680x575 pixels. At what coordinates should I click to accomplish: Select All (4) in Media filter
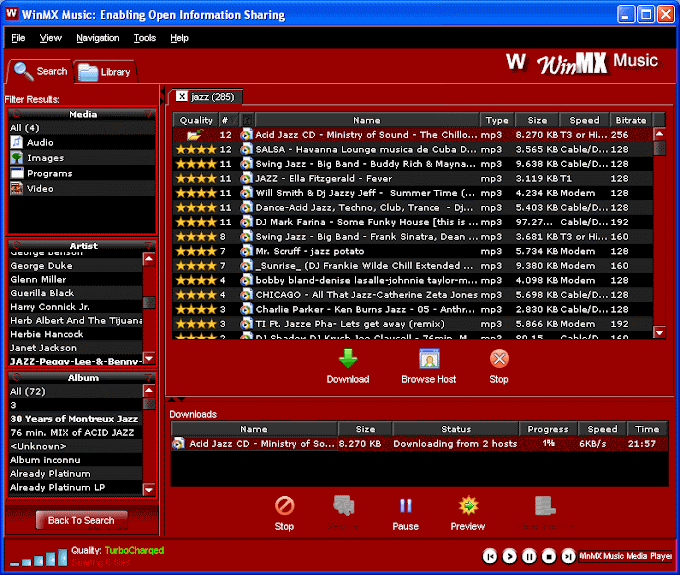point(82,128)
